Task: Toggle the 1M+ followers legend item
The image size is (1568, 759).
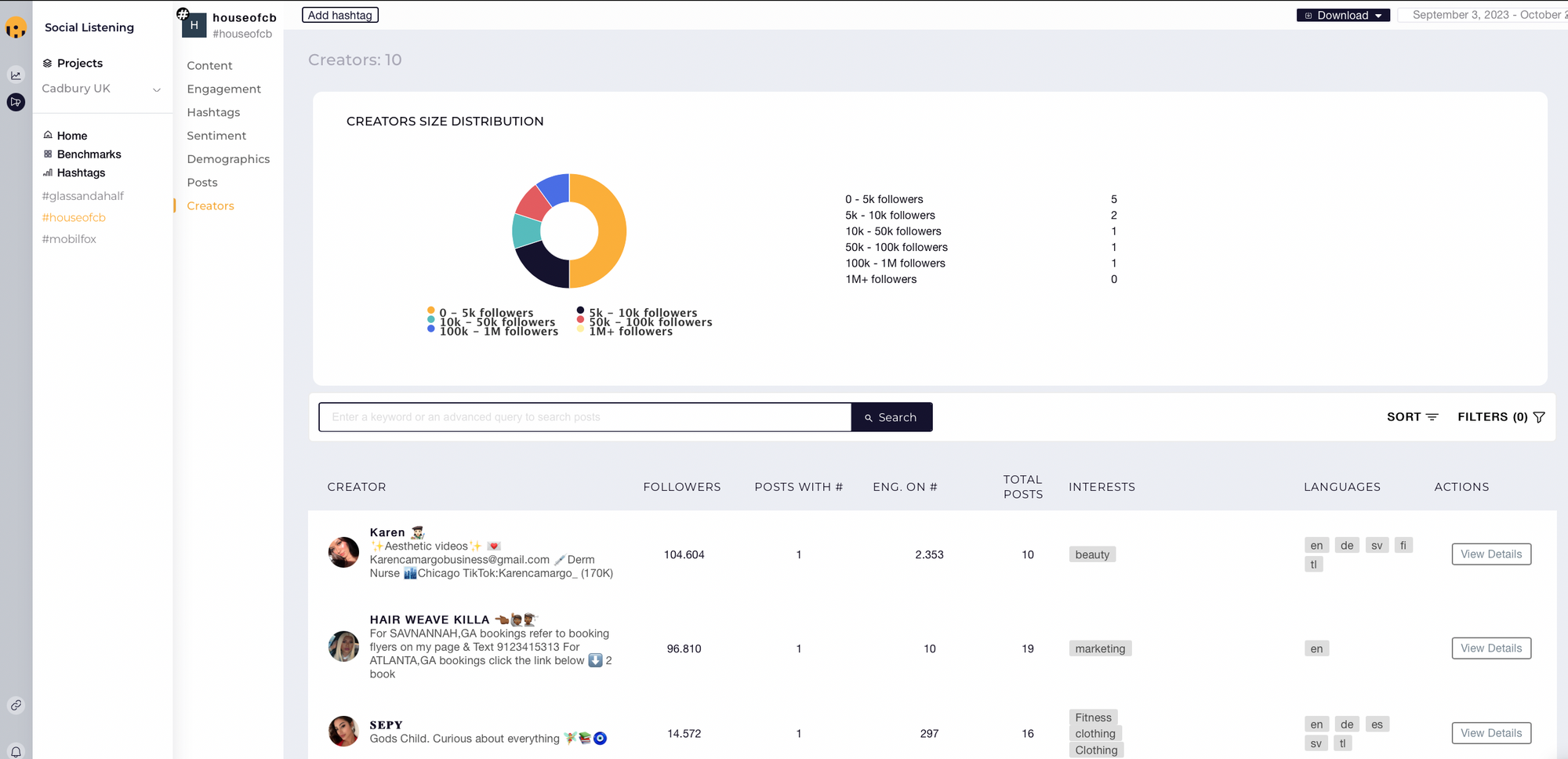Action: point(625,331)
